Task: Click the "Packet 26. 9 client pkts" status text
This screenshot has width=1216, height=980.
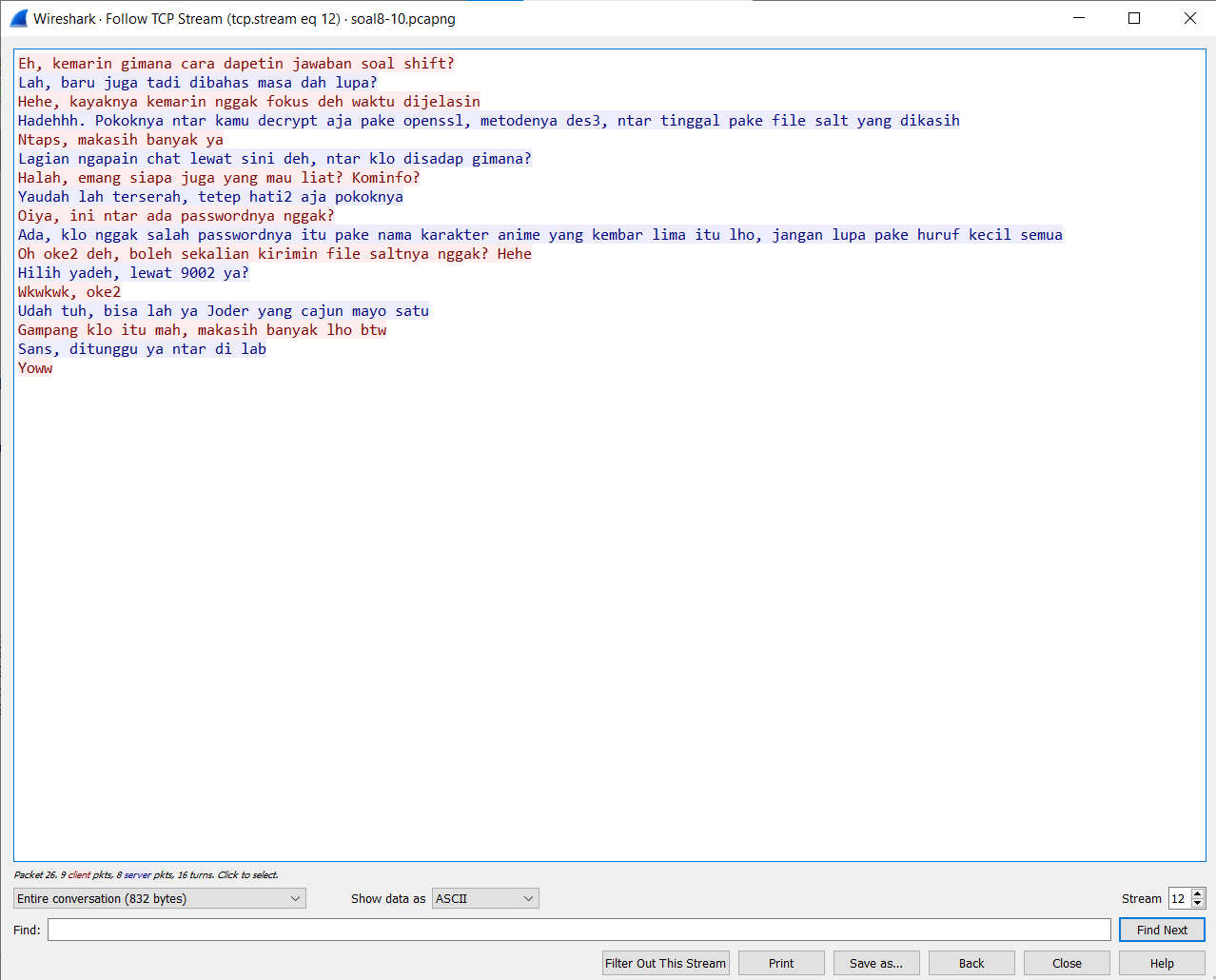Action: click(146, 874)
